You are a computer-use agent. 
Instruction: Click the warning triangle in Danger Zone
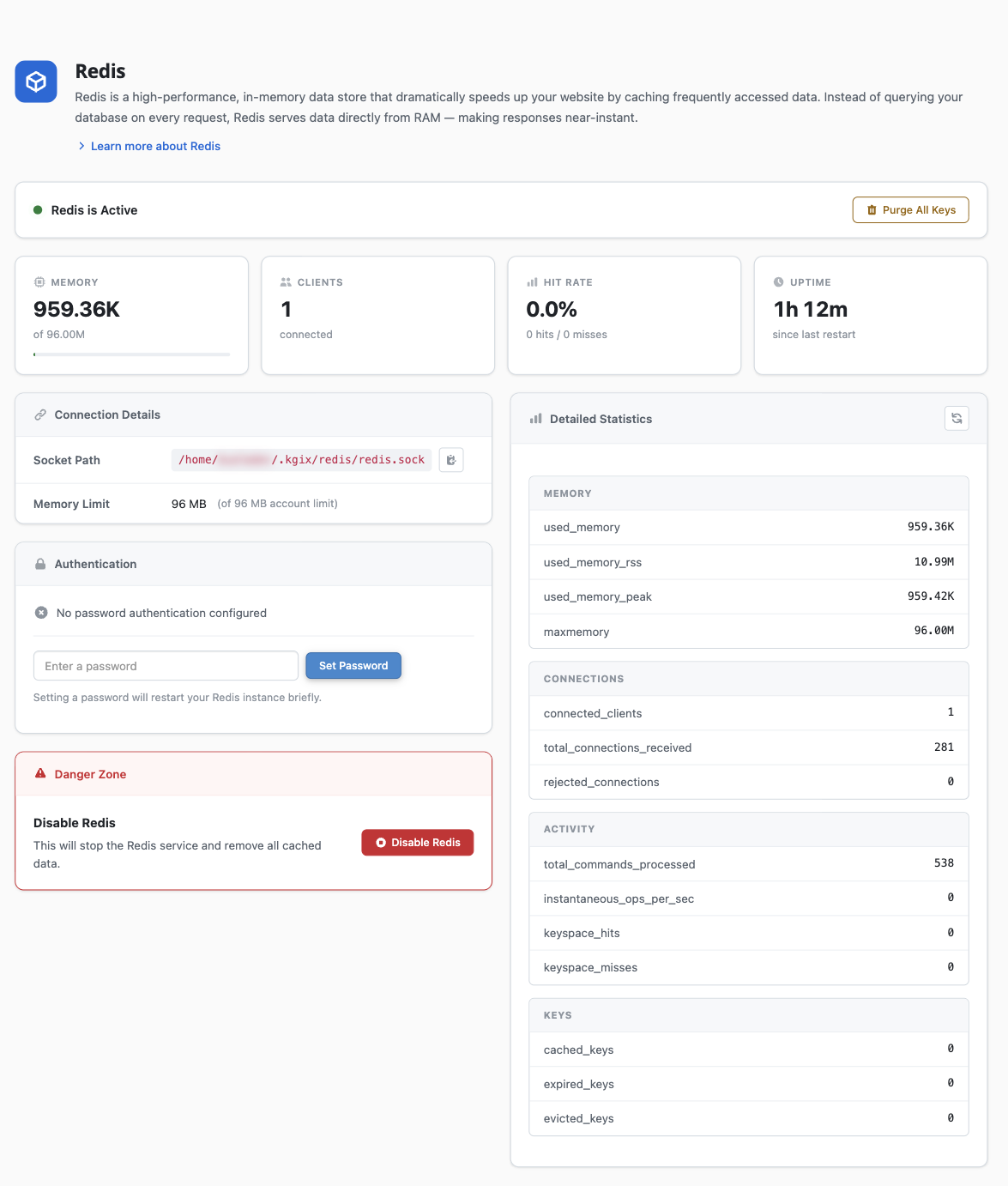coord(40,773)
